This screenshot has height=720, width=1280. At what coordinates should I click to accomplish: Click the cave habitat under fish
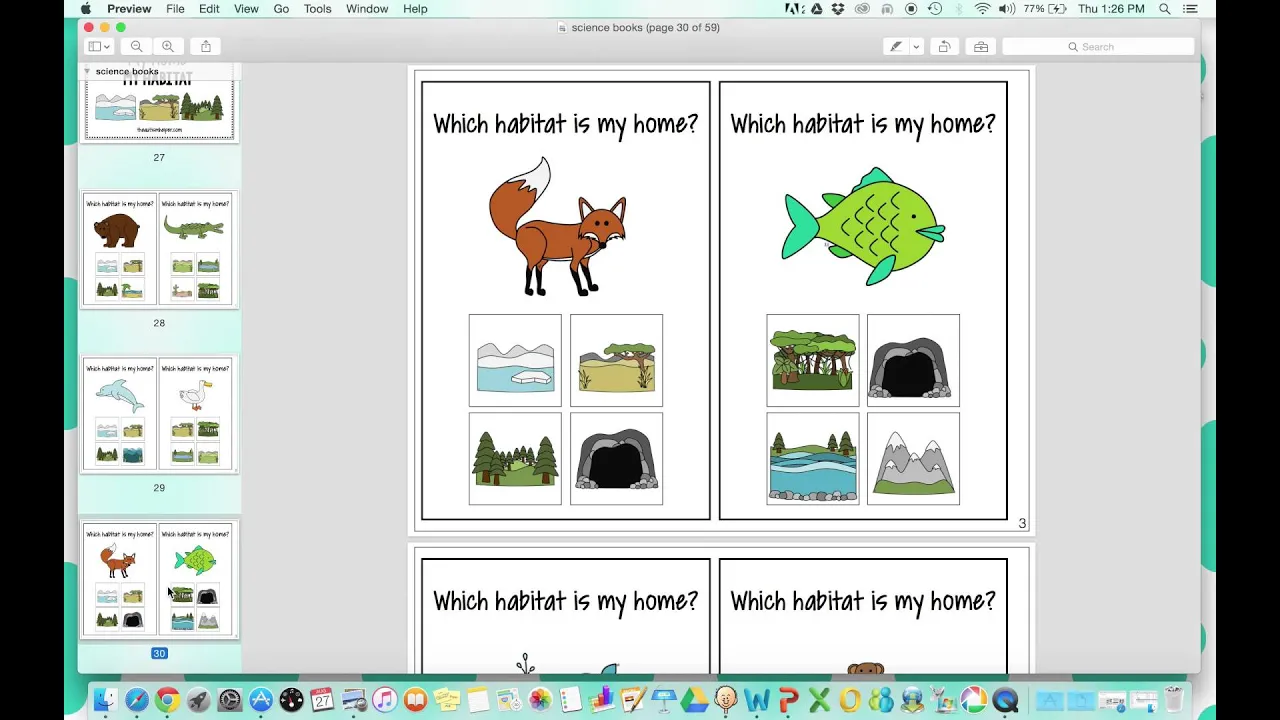point(913,360)
